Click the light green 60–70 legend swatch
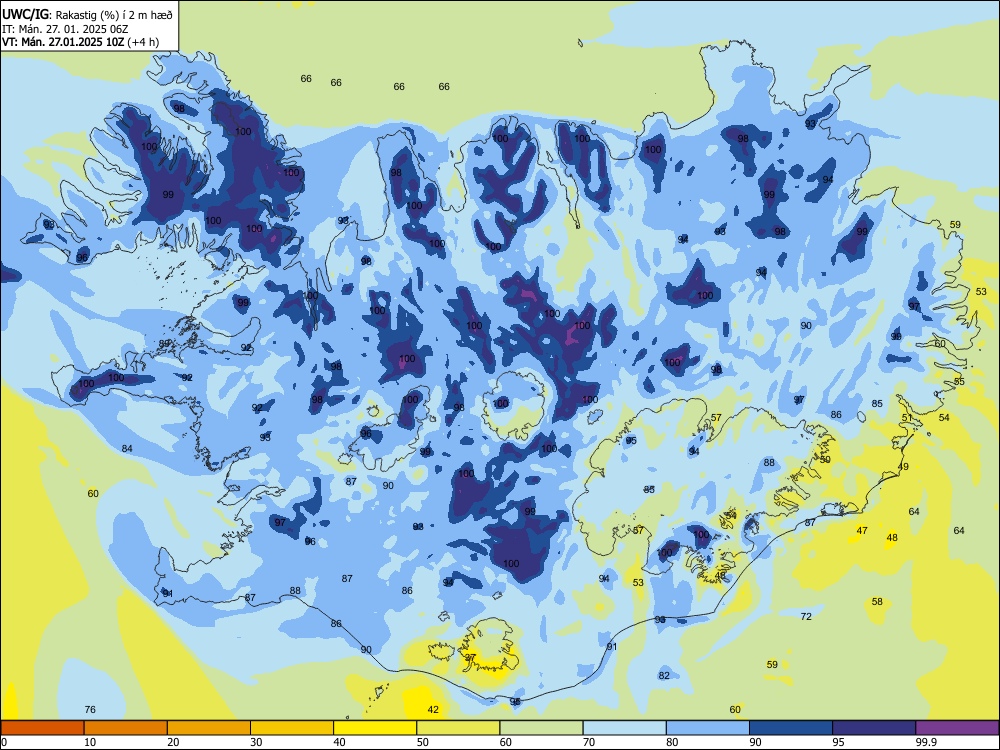Viewport: 1000px width, 750px height. click(541, 728)
